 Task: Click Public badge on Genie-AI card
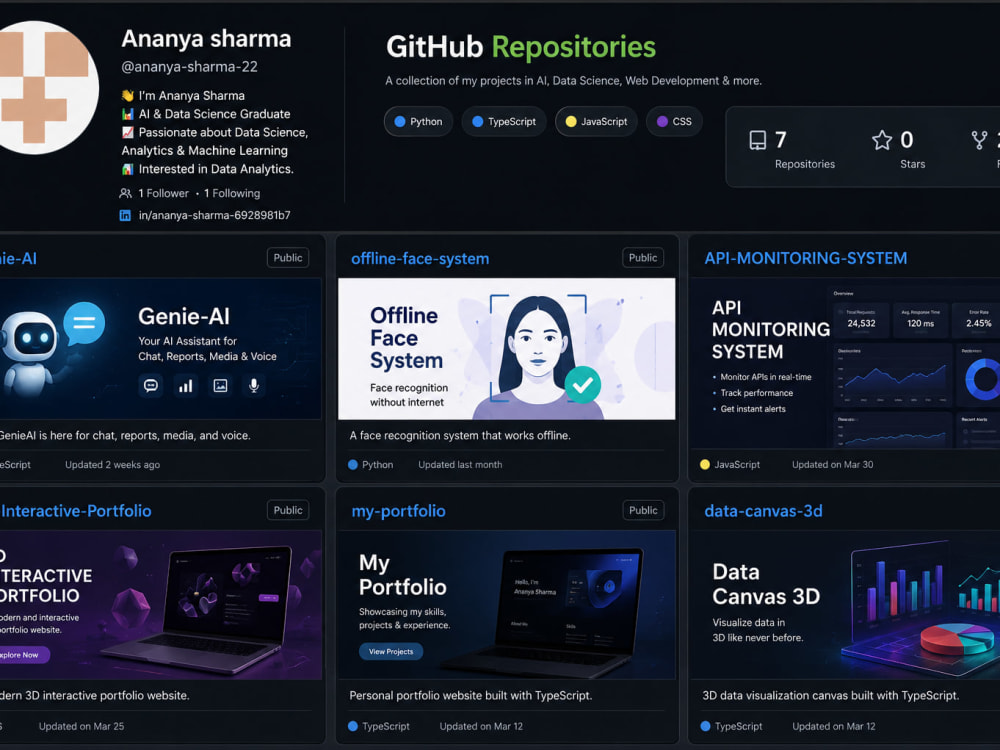click(x=288, y=258)
